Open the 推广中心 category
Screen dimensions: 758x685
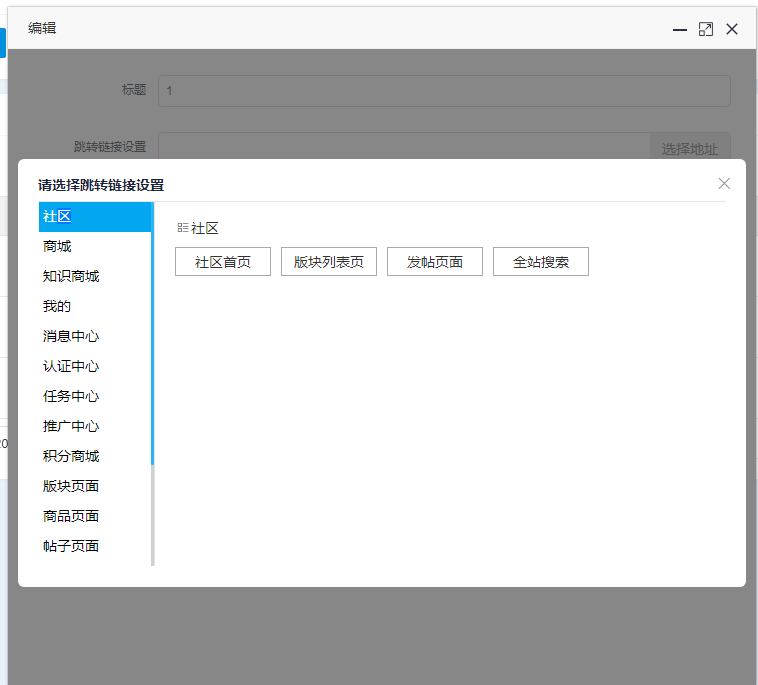(95, 426)
